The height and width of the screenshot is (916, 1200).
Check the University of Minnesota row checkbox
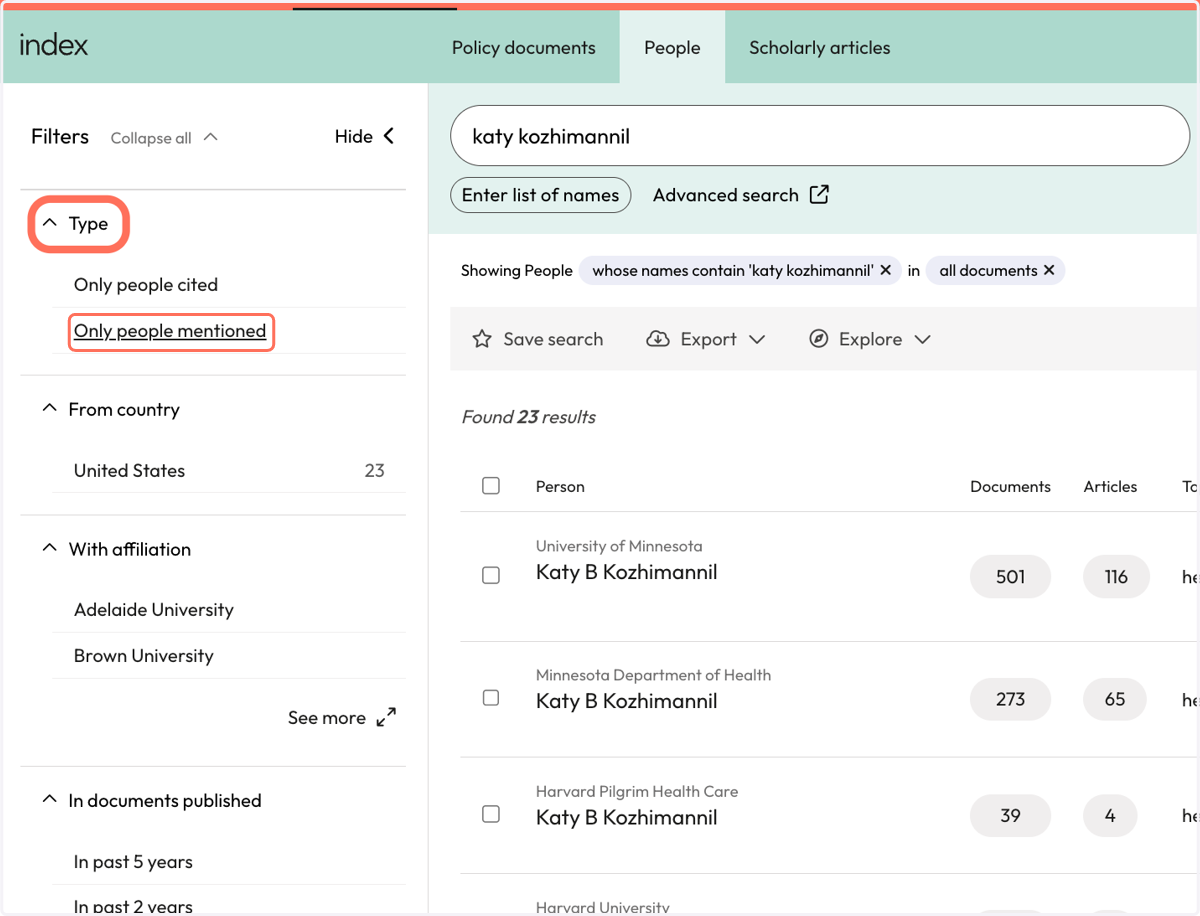(491, 575)
